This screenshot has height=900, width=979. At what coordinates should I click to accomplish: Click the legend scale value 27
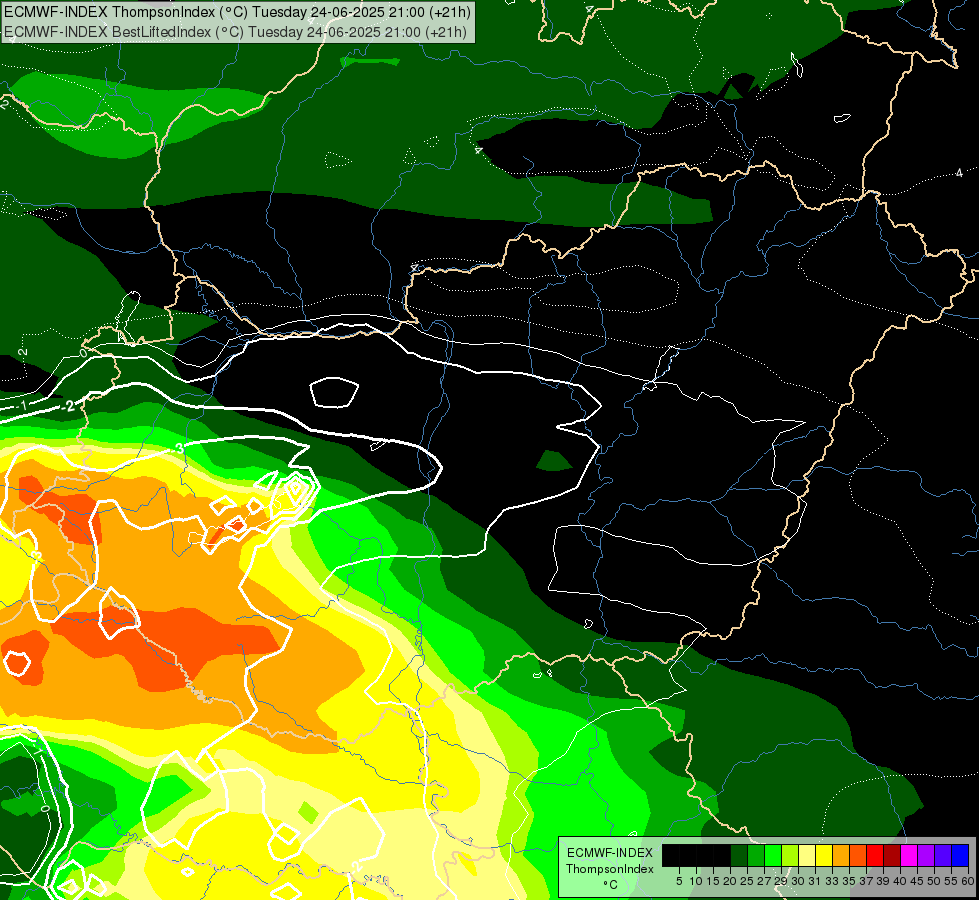[x=764, y=881]
